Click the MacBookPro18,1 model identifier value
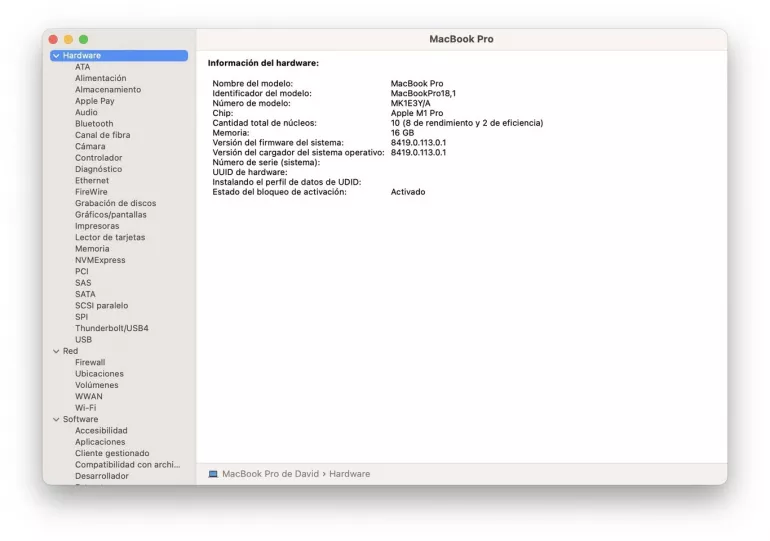 tap(423, 93)
